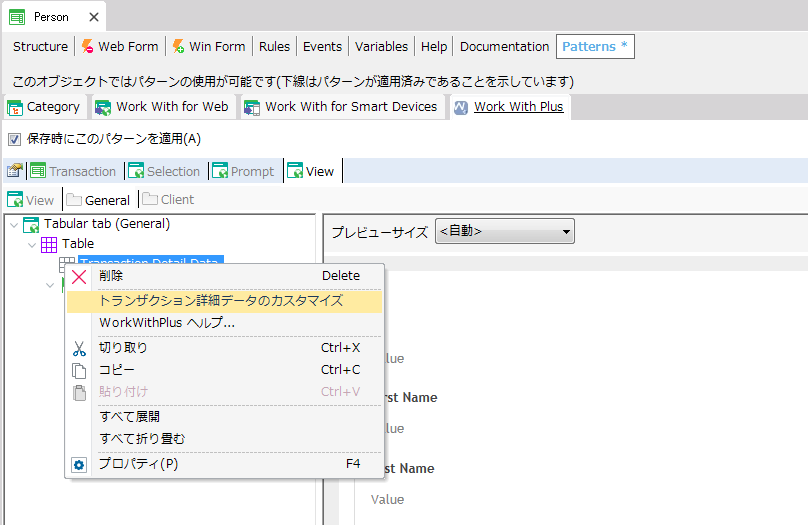
Task: Open プロパティ(P) from context menu
Action: click(x=225, y=464)
